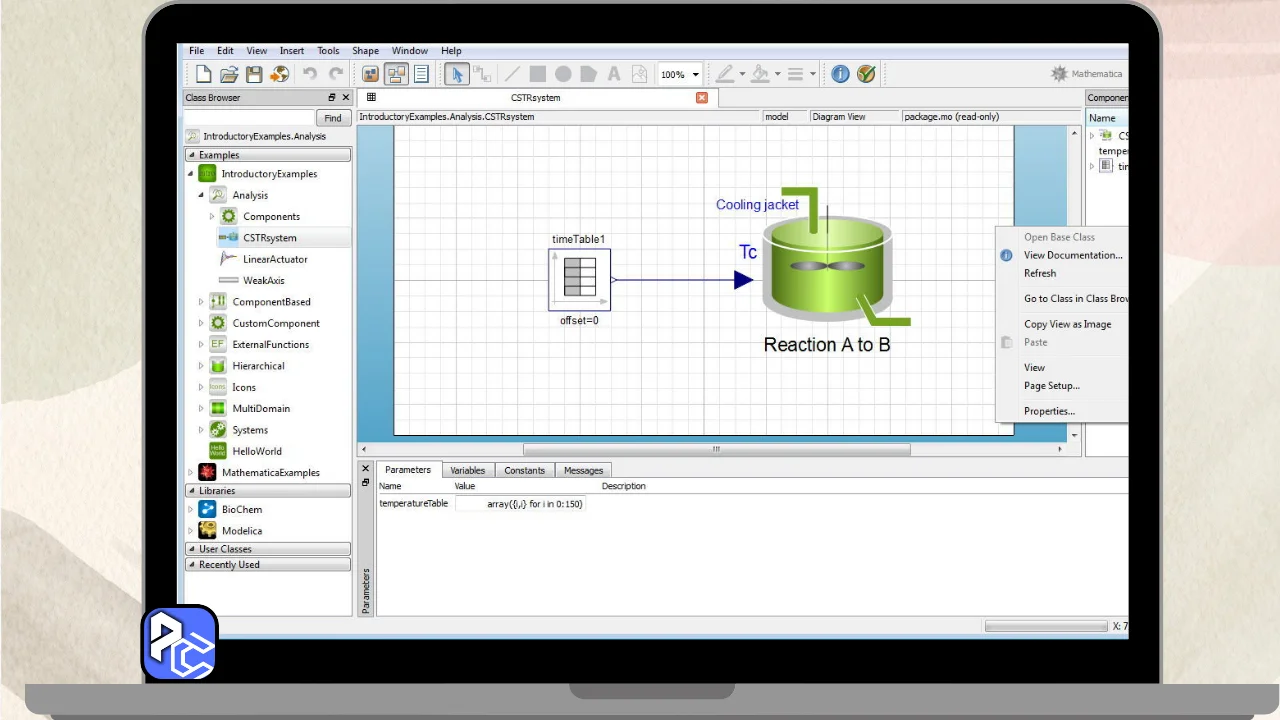Screen dimensions: 1280x720
Task: Click the temperatureTable value field
Action: 520,504
